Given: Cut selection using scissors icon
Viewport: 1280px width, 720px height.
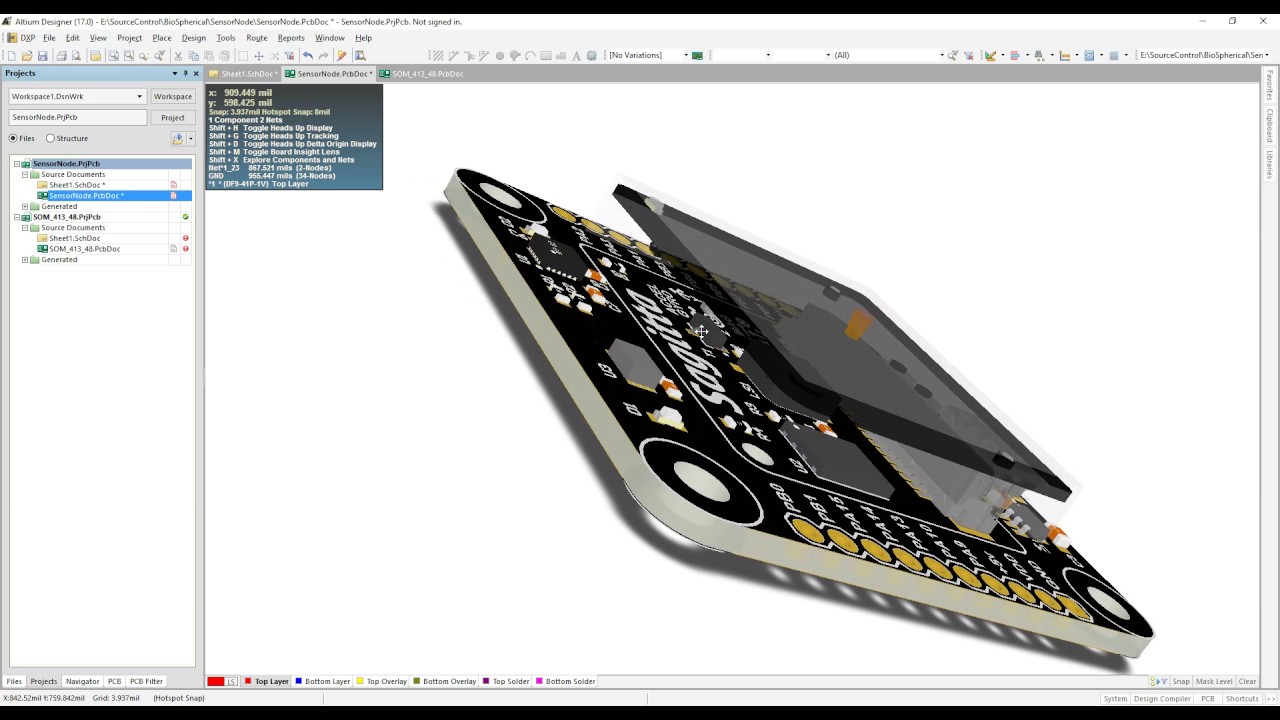Looking at the screenshot, I should [177, 55].
